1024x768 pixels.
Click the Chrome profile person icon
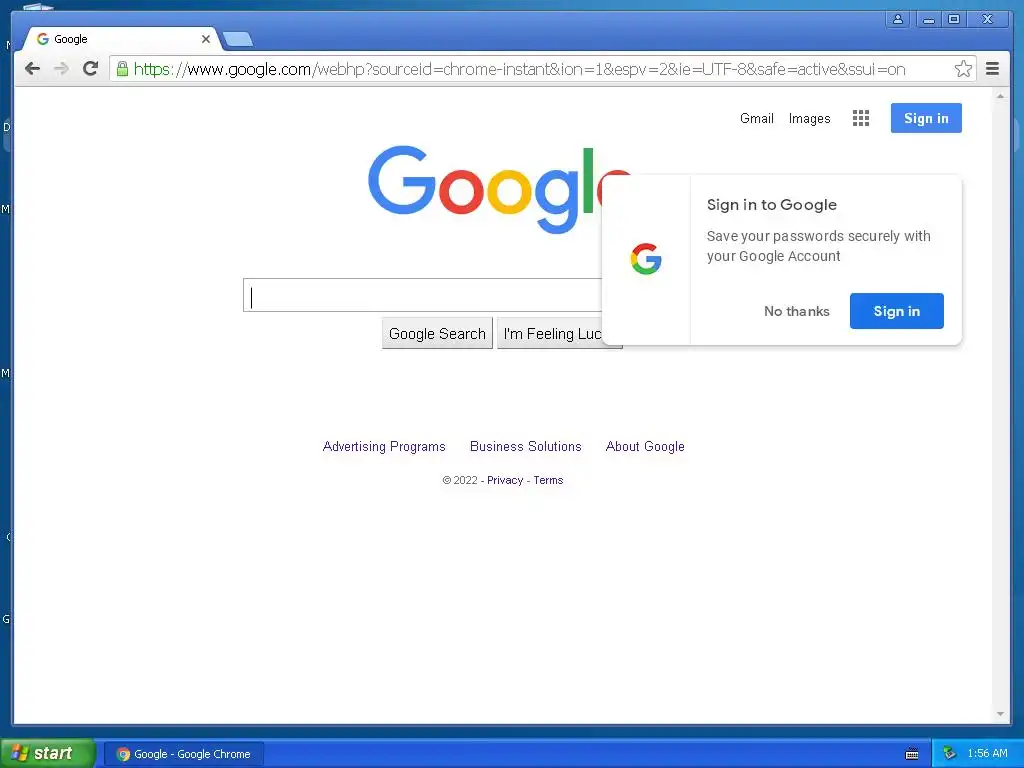(898, 19)
